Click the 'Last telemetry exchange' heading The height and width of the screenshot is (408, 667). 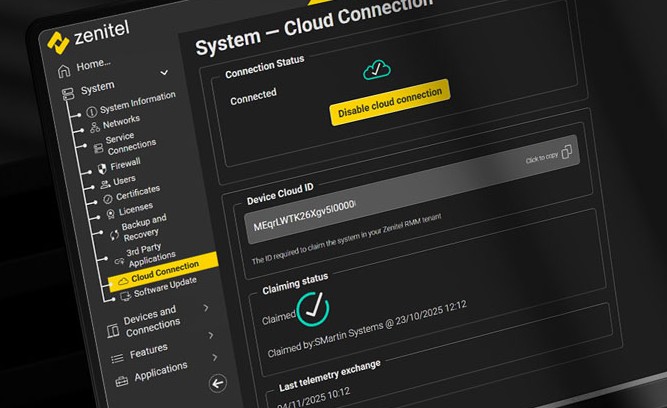tap(330, 376)
